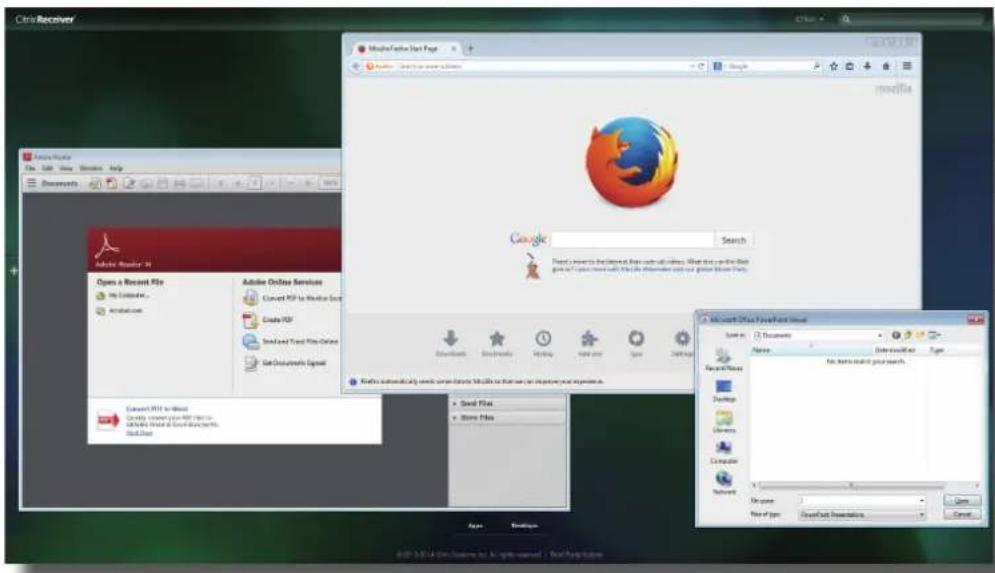The width and height of the screenshot is (995, 573).
Task: Click Send and Track Files Online
Action: [291, 341]
